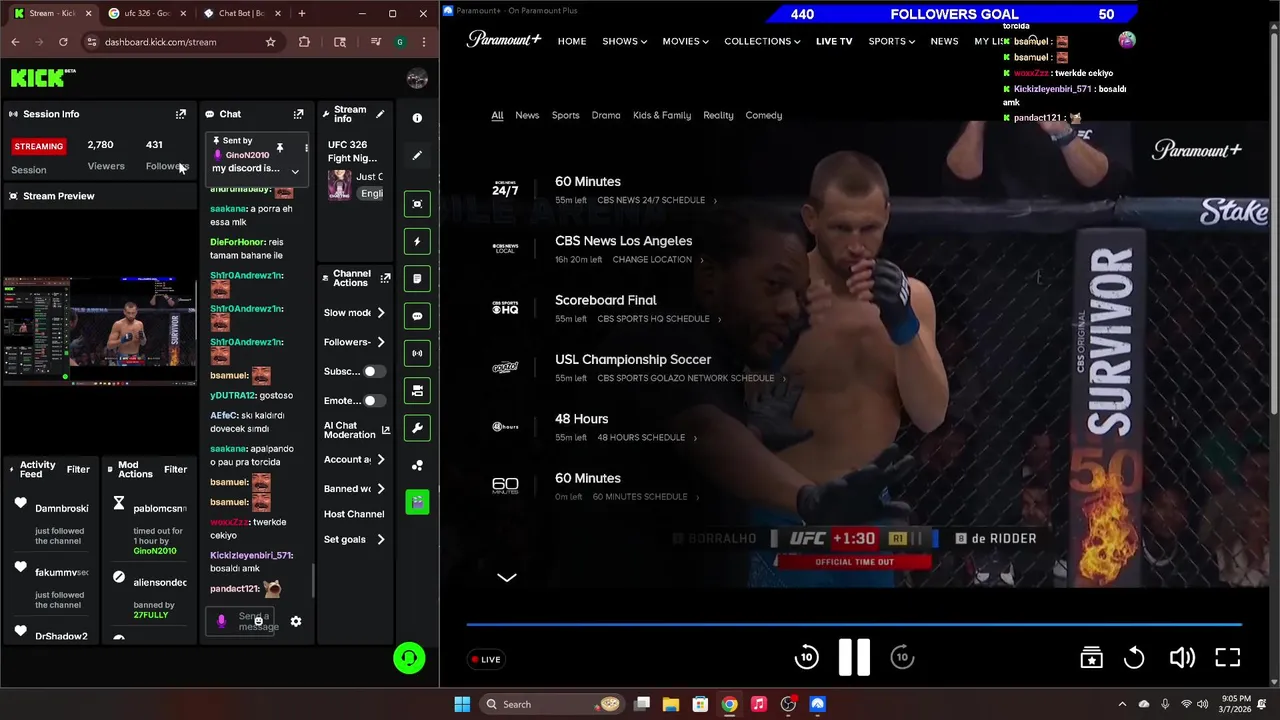Select the Kids & Family filter
The width and height of the screenshot is (1280, 720).
(x=662, y=115)
